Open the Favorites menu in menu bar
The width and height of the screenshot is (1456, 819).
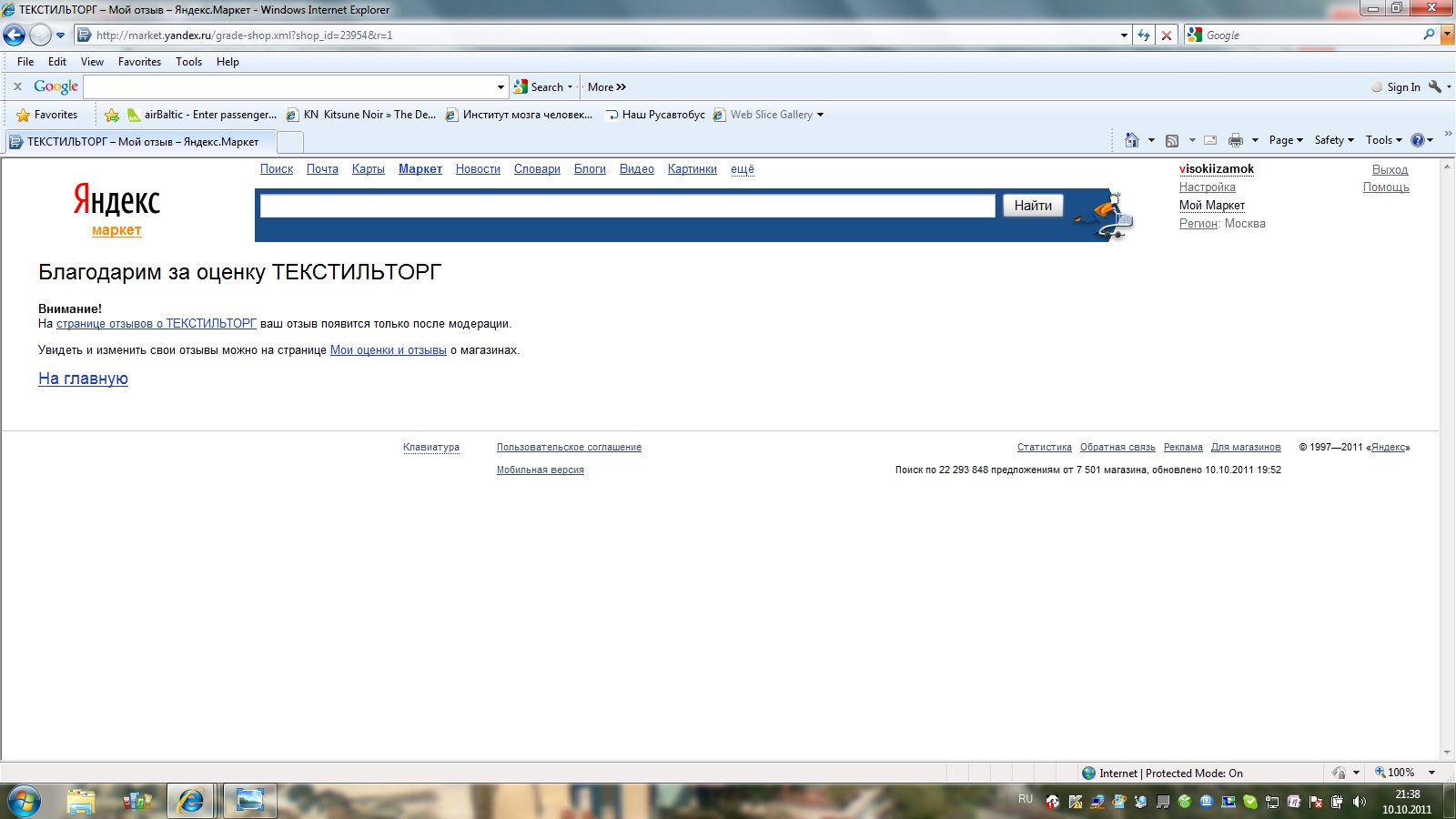[139, 62]
